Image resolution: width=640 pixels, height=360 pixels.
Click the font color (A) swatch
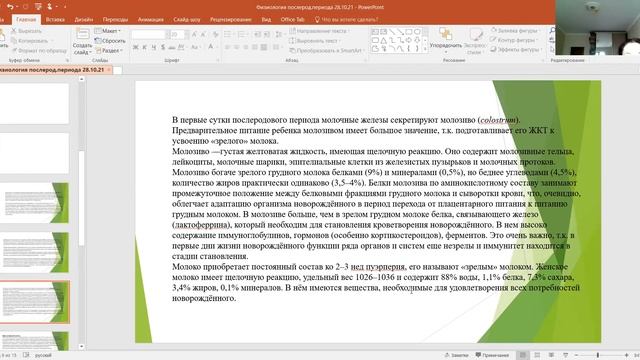(211, 47)
